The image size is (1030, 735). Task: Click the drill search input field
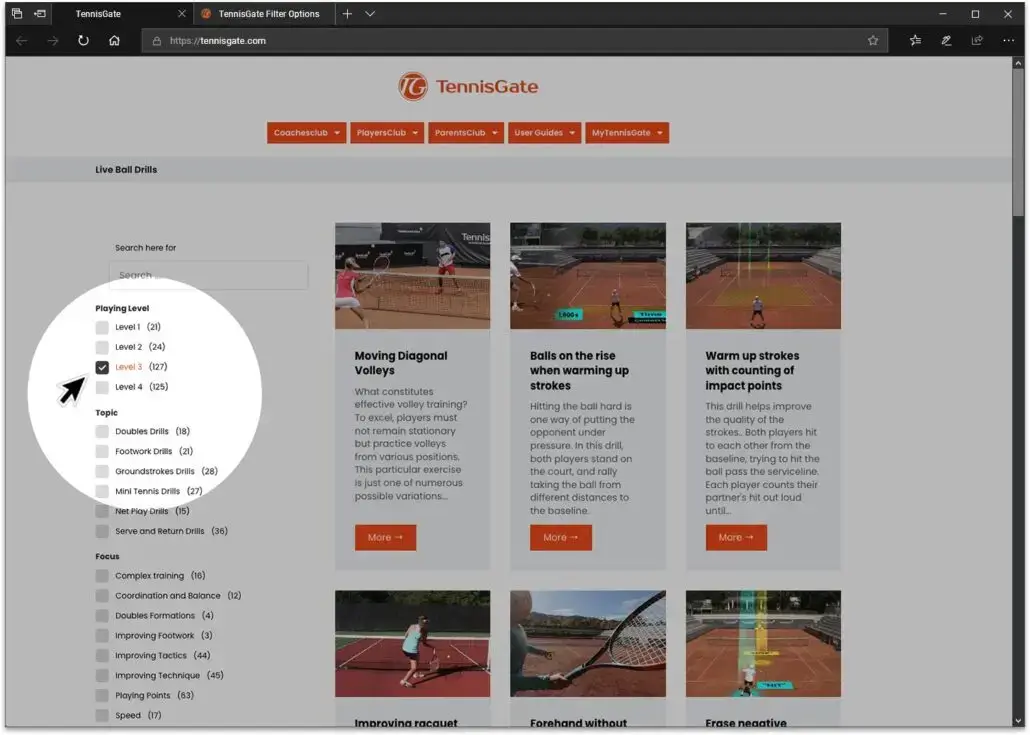click(x=208, y=275)
